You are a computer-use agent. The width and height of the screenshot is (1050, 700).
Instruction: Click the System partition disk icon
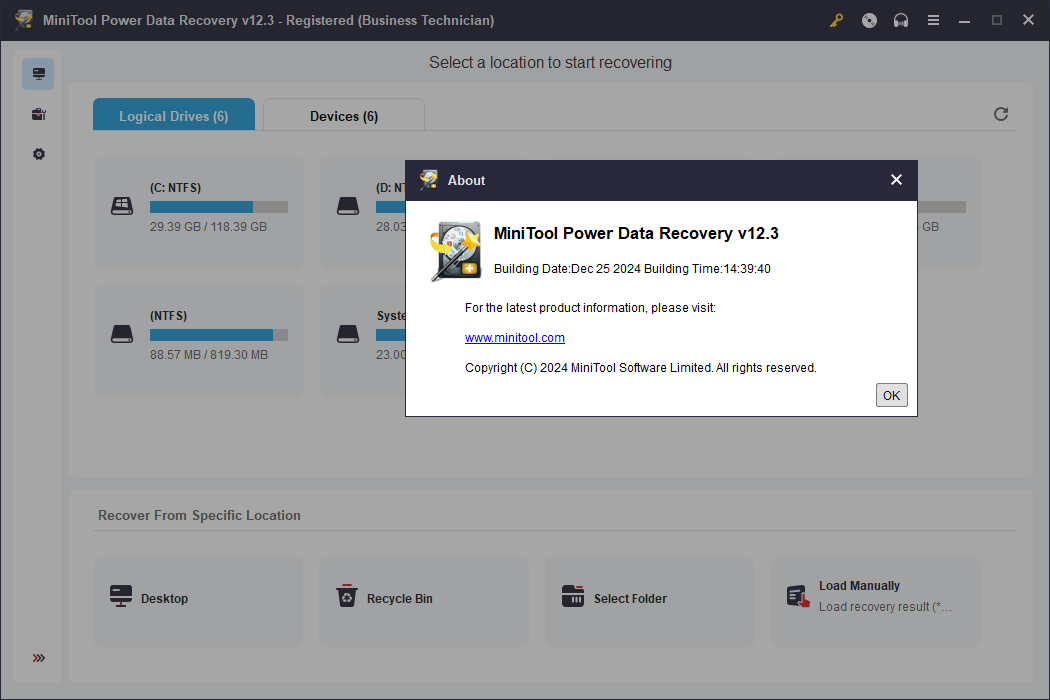[348, 334]
